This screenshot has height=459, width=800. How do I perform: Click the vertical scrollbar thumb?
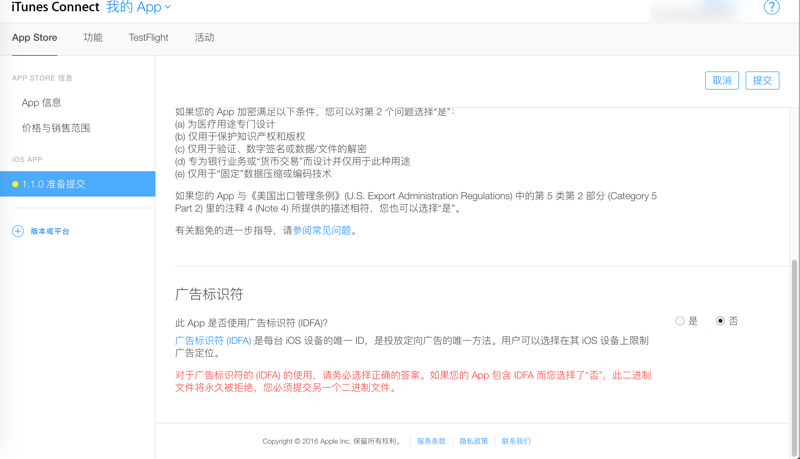point(794,357)
